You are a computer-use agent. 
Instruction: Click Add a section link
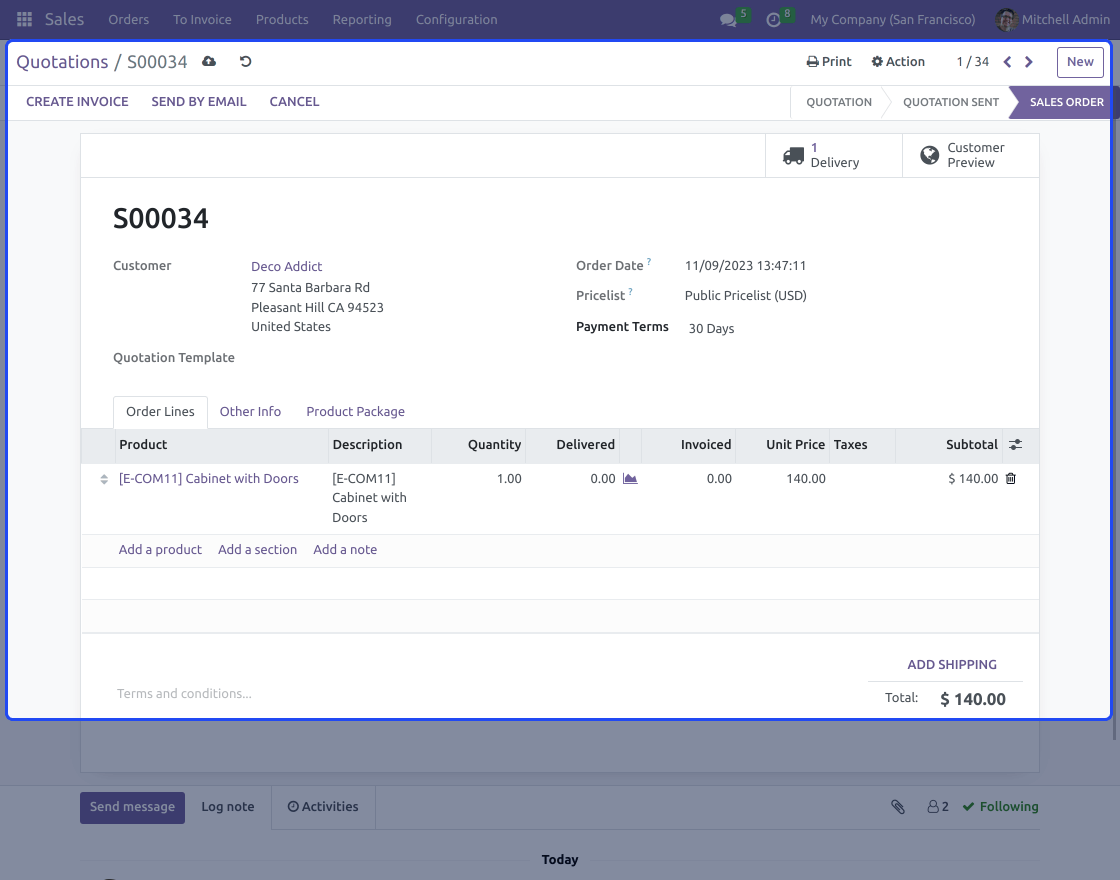257,550
